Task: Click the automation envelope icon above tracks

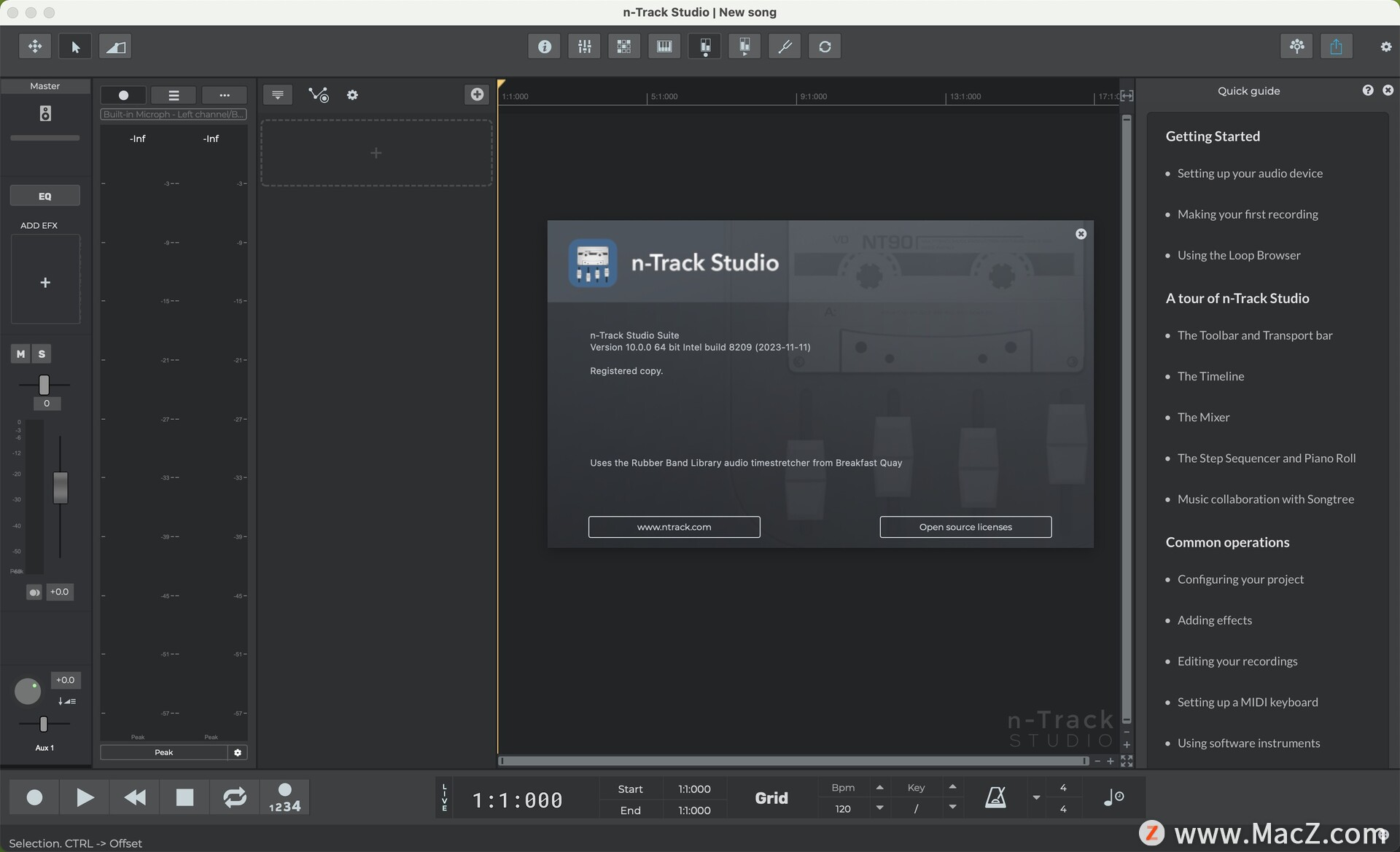Action: [x=319, y=95]
